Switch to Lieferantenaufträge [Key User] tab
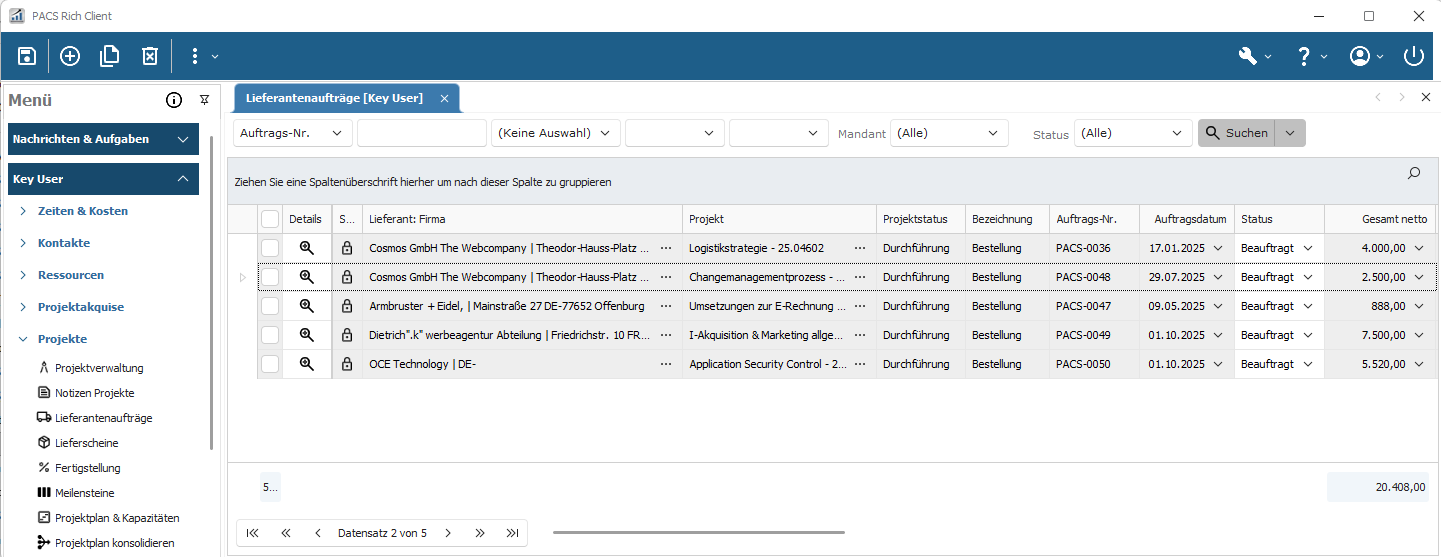Image resolution: width=1441 pixels, height=557 pixels. tap(335, 98)
